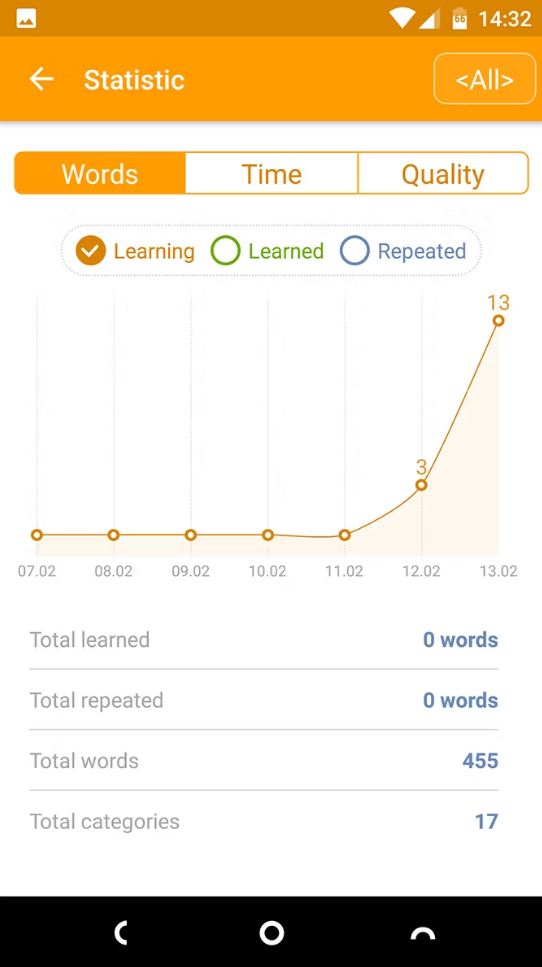
Task: Tap the data point labeled 13
Action: point(498,320)
